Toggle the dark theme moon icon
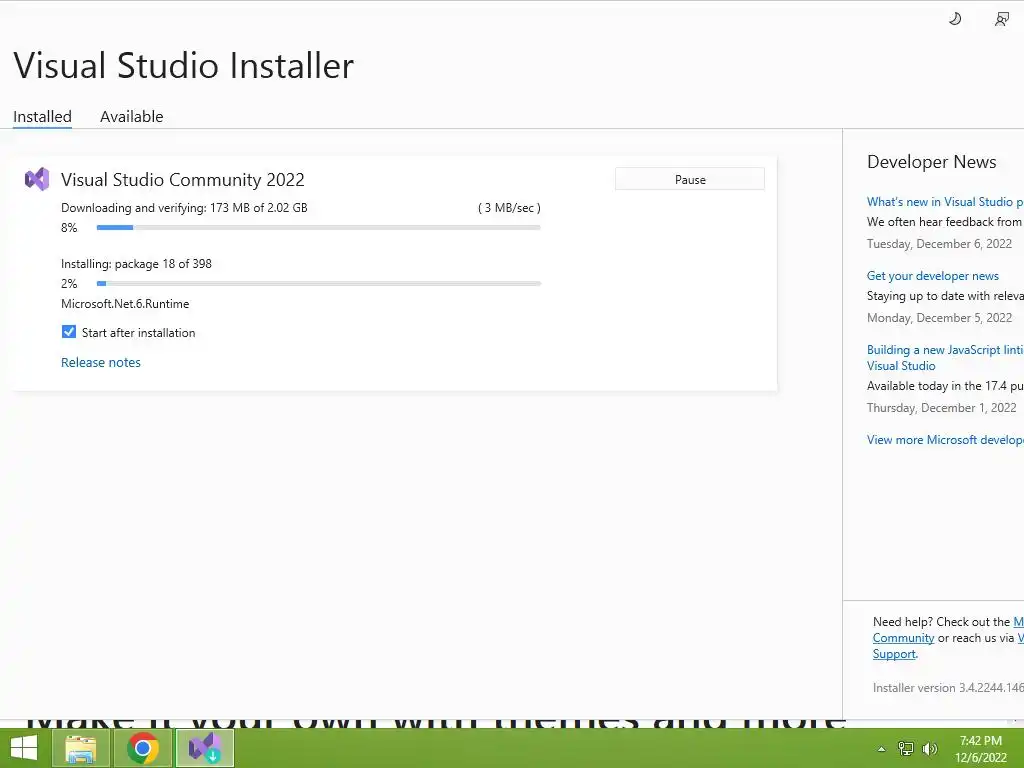 [x=955, y=19]
